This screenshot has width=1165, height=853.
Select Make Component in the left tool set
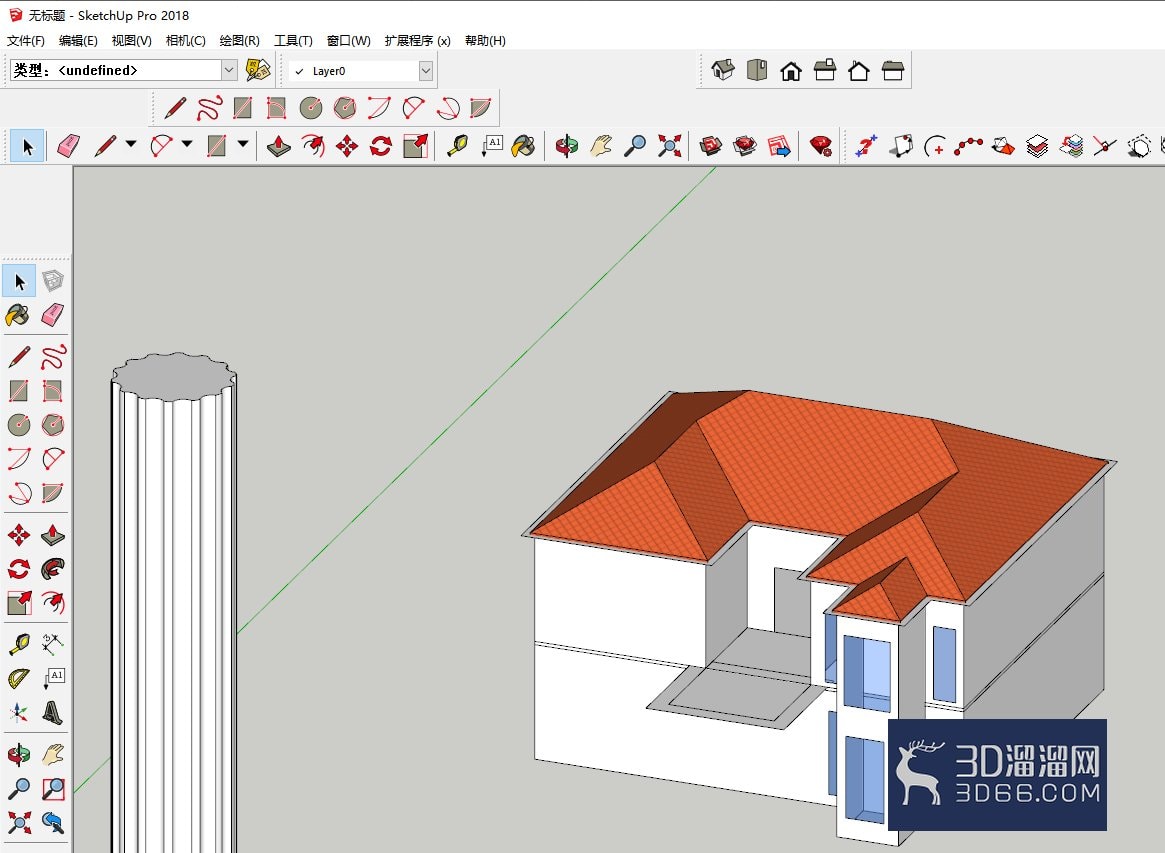pos(53,281)
